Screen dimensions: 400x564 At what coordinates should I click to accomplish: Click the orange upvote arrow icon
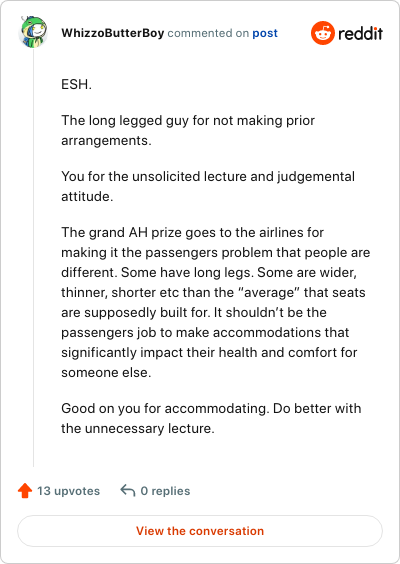point(25,491)
